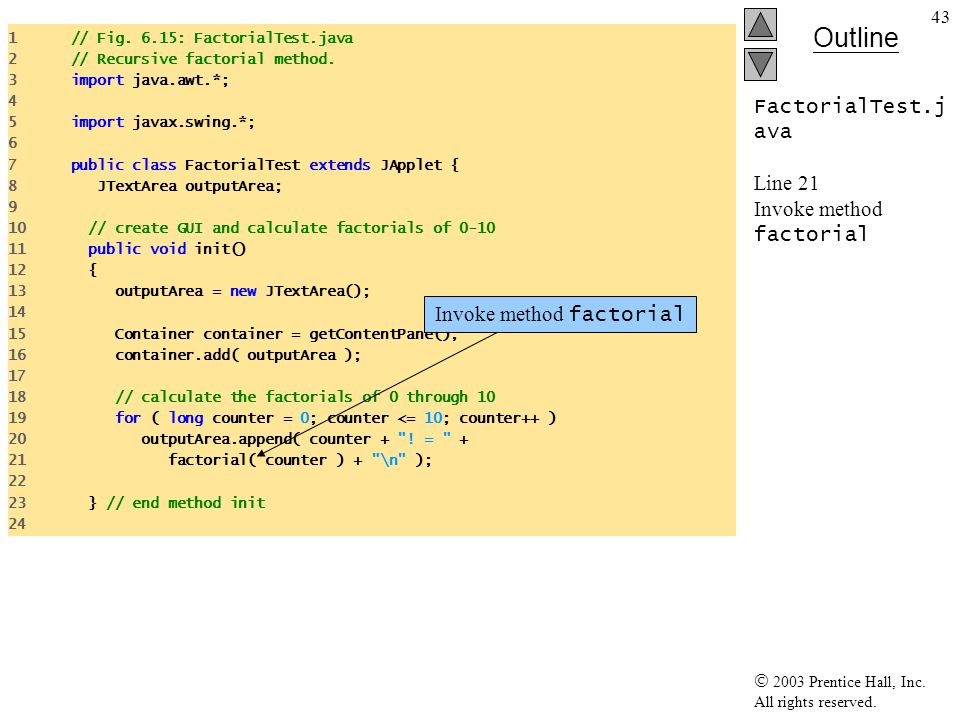The image size is (960, 720).
Task: Click 'Container container = getContentPane' line
Action: pos(286,334)
